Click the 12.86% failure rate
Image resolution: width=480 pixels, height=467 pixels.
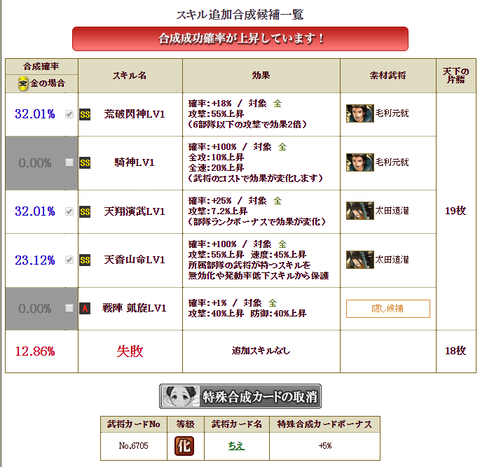(x=35, y=351)
